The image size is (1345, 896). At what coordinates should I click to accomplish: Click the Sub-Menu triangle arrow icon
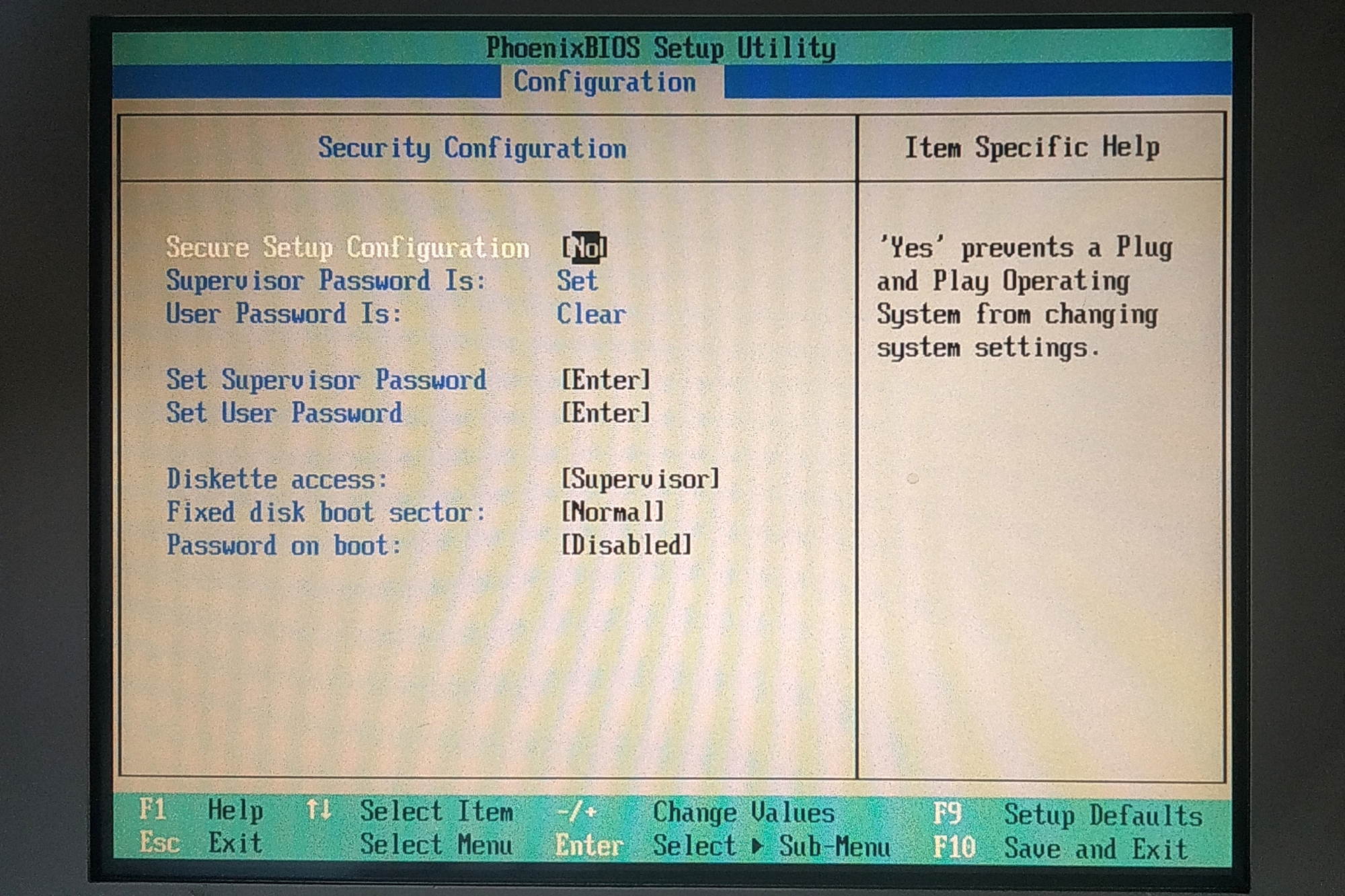click(x=757, y=846)
